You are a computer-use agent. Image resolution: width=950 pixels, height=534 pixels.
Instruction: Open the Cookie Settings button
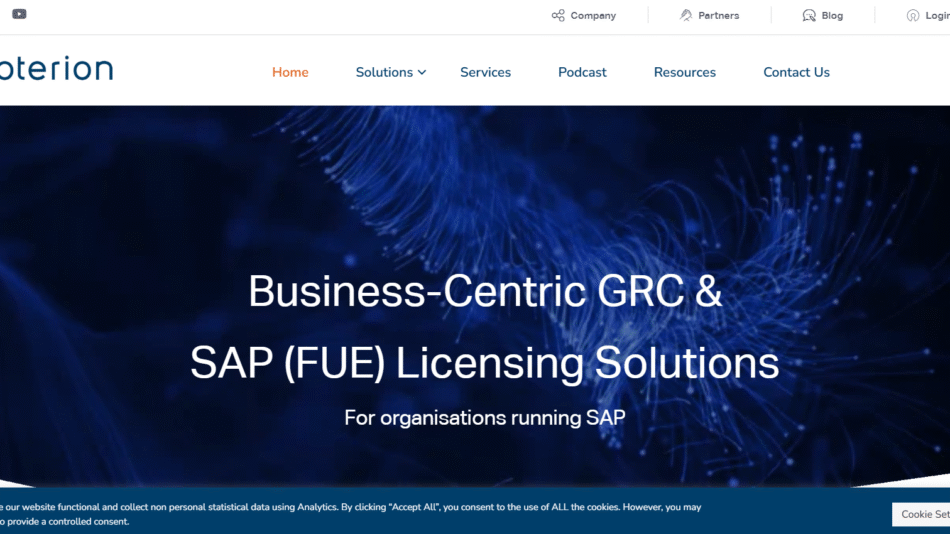coord(923,514)
